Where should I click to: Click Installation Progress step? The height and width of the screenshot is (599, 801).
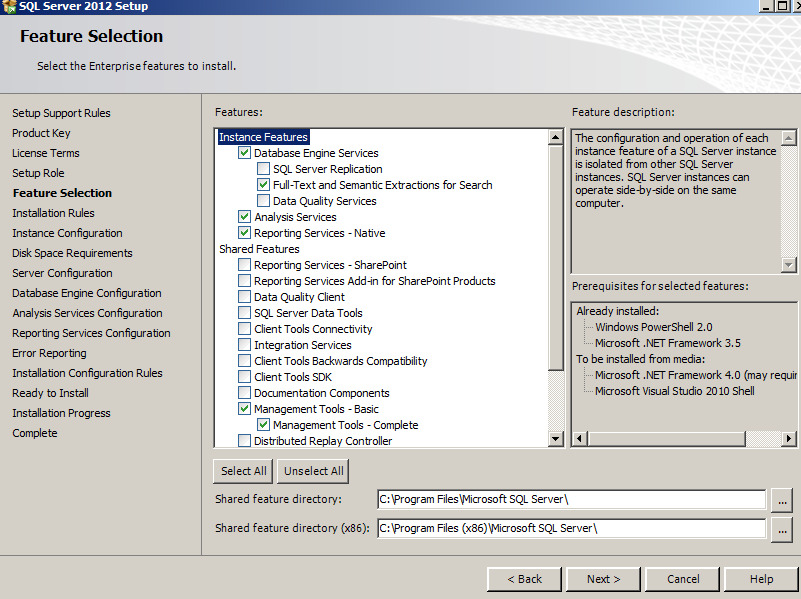point(61,413)
